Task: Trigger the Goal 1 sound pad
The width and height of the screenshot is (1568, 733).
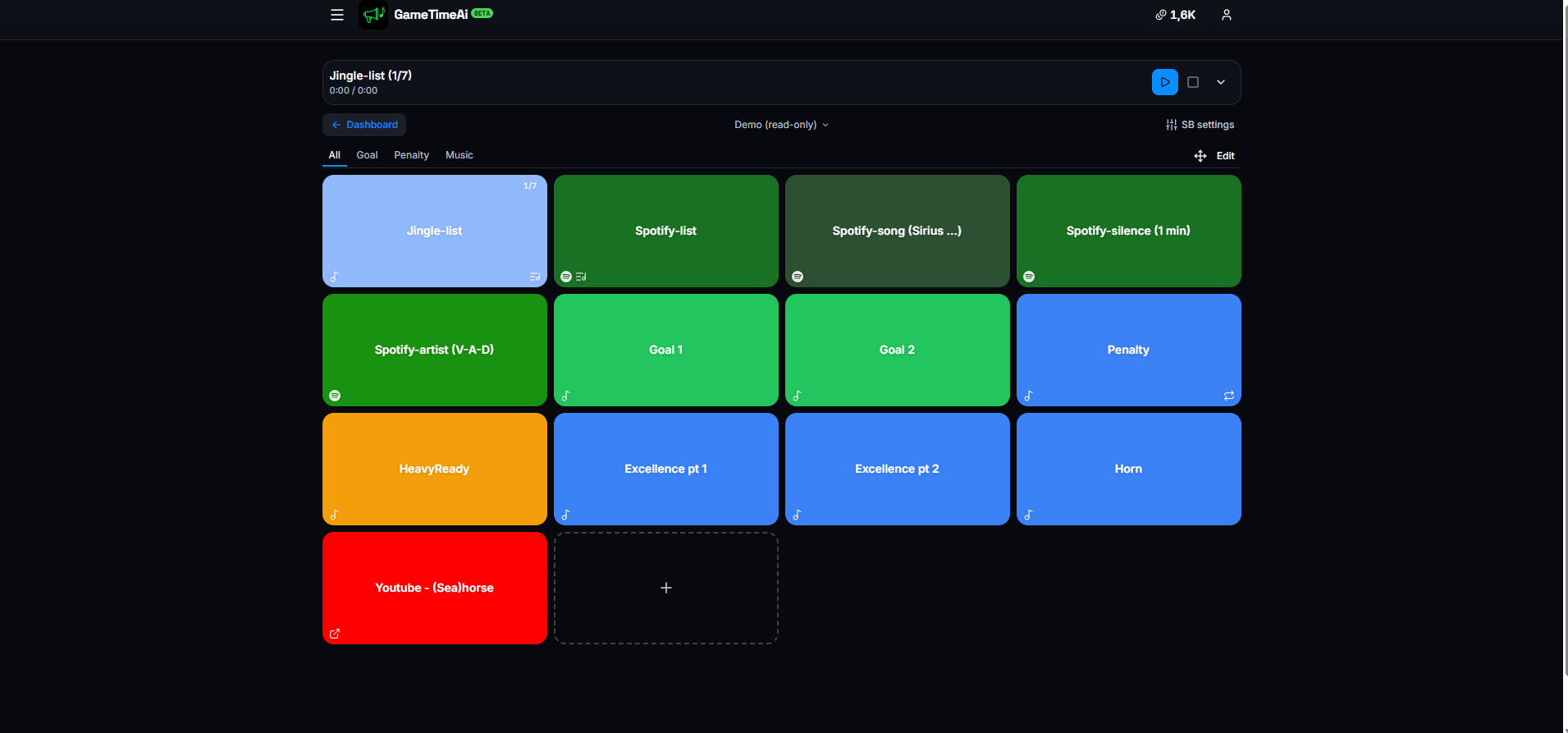Action: [666, 350]
